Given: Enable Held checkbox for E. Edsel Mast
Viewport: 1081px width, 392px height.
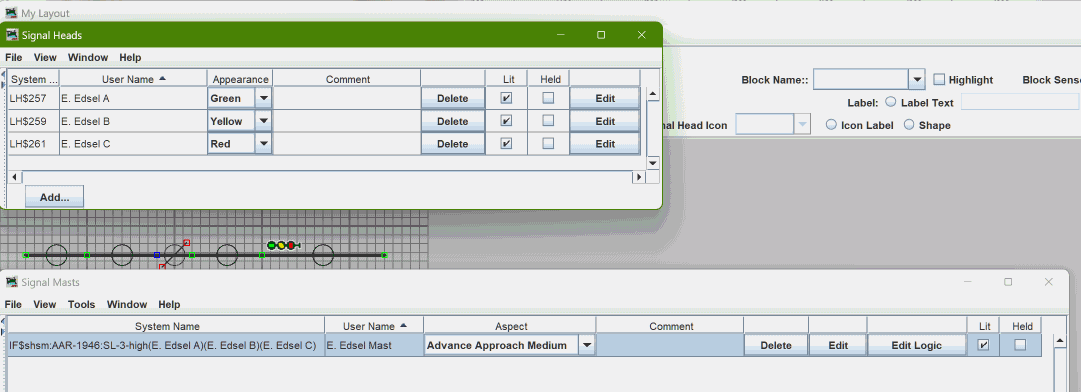Looking at the screenshot, I should coord(1020,345).
